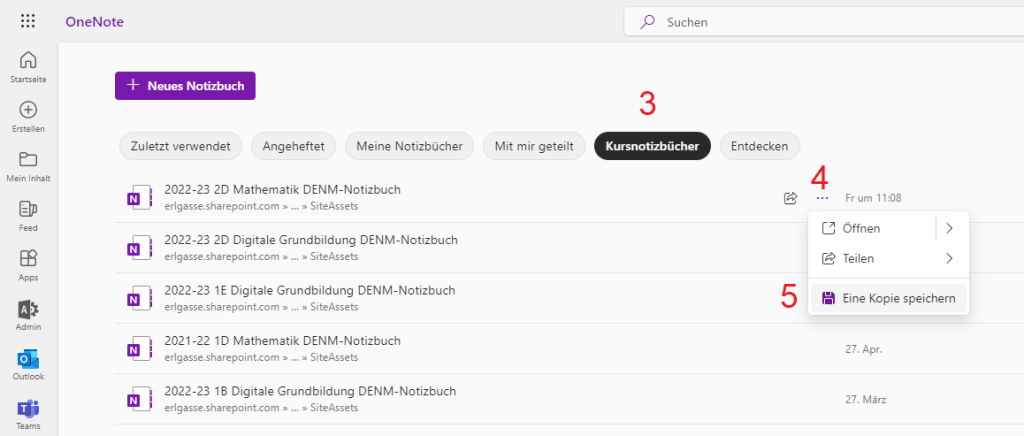Click share icon on 2D Mathematik notebook
Image resolution: width=1024 pixels, height=436 pixels.
click(x=790, y=198)
